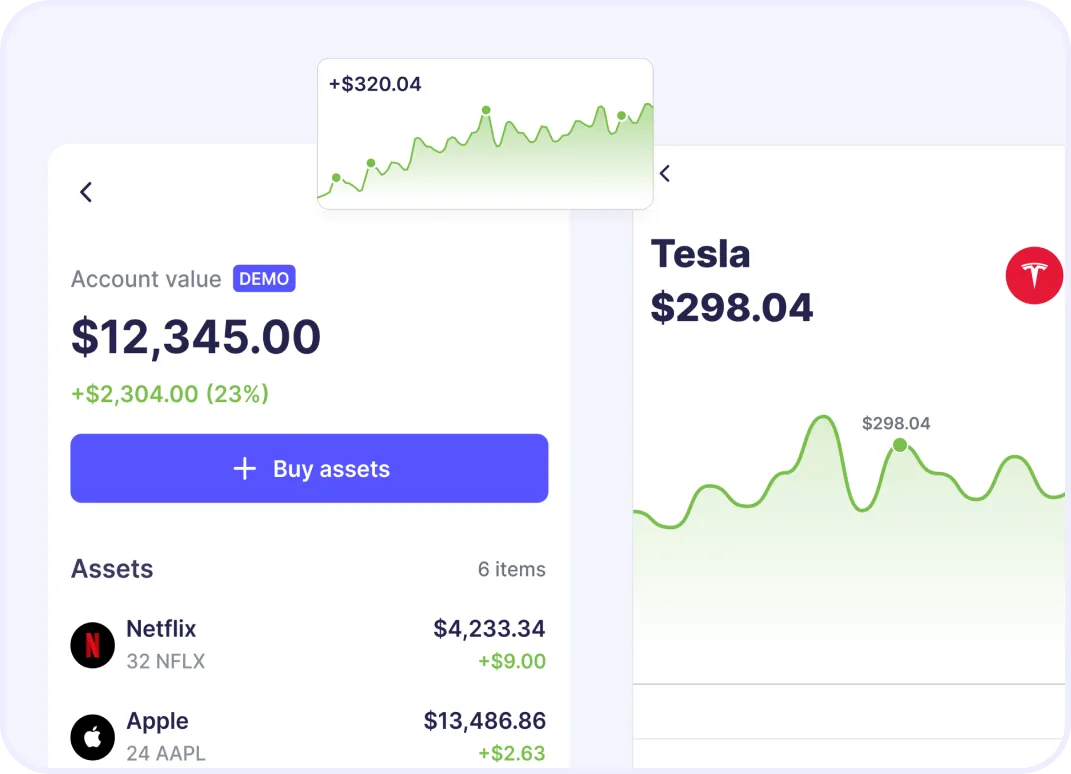Click the $12,345.00 account value
Viewport: 1071px width, 774px height.
[x=196, y=337]
